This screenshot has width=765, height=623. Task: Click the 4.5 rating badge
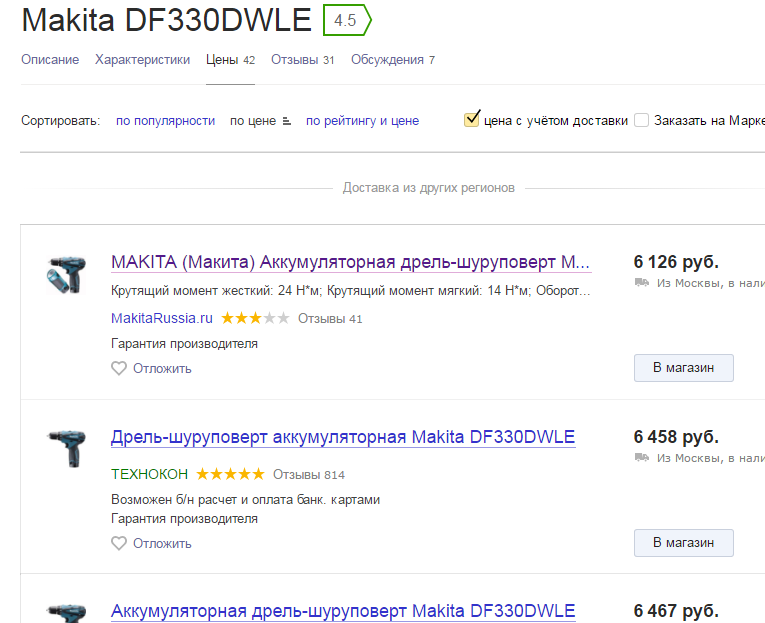(347, 20)
